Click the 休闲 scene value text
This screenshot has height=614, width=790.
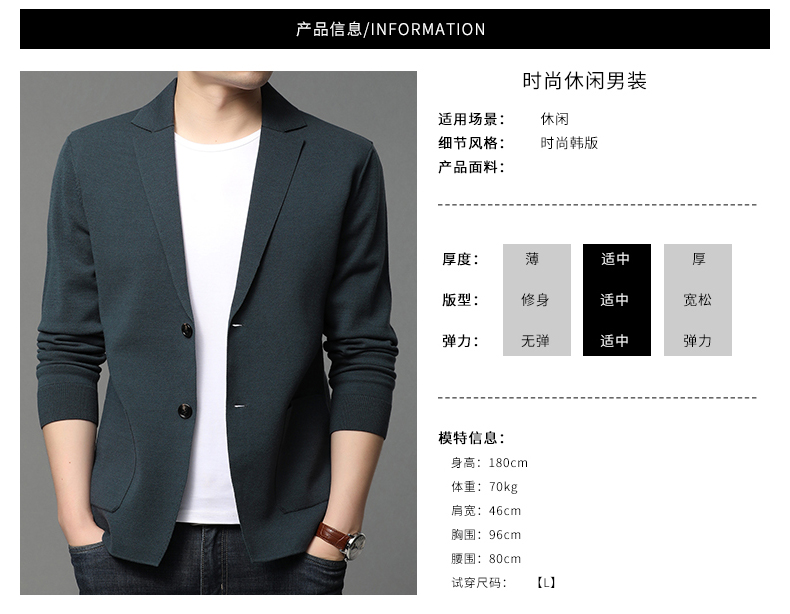(x=555, y=119)
